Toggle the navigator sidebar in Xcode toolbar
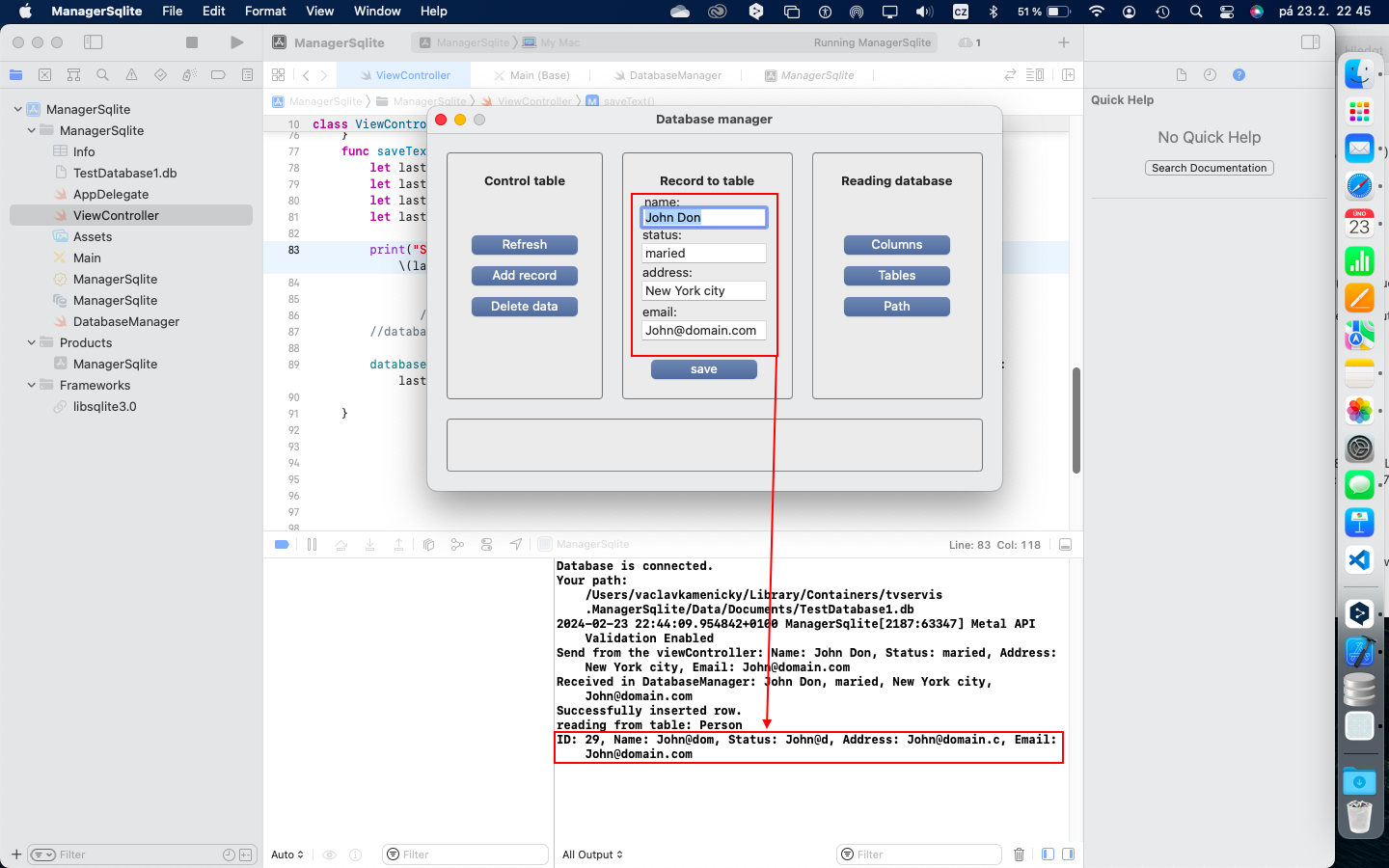 coord(94,42)
